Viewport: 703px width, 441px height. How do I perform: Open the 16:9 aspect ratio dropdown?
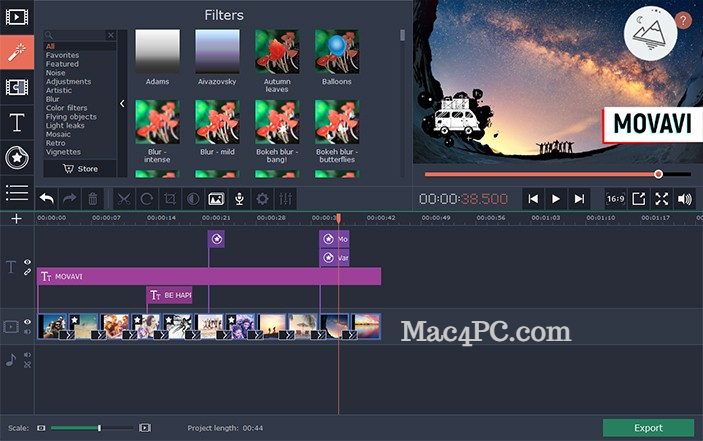(616, 199)
